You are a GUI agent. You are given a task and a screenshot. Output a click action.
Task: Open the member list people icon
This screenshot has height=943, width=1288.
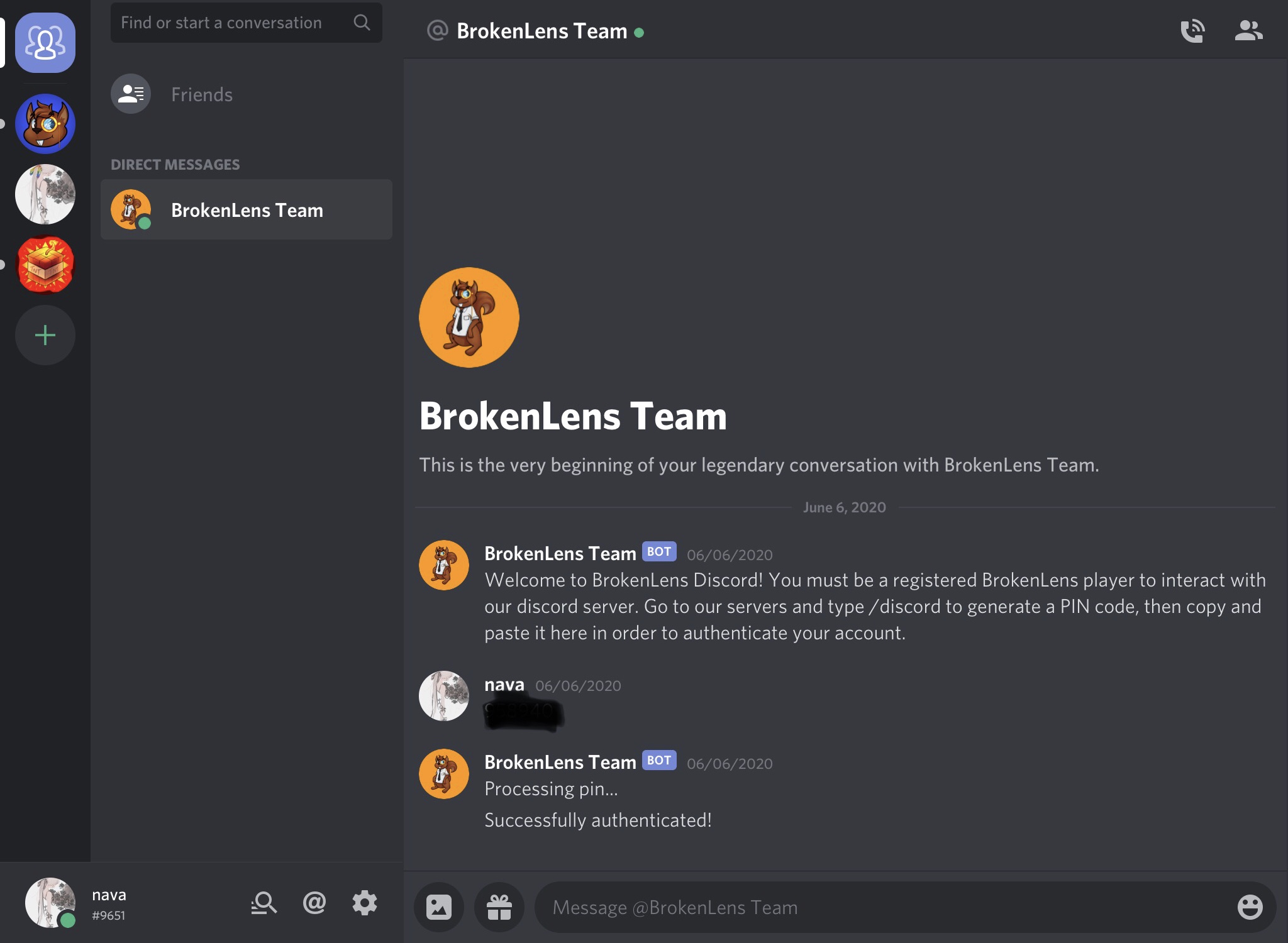(x=1248, y=30)
